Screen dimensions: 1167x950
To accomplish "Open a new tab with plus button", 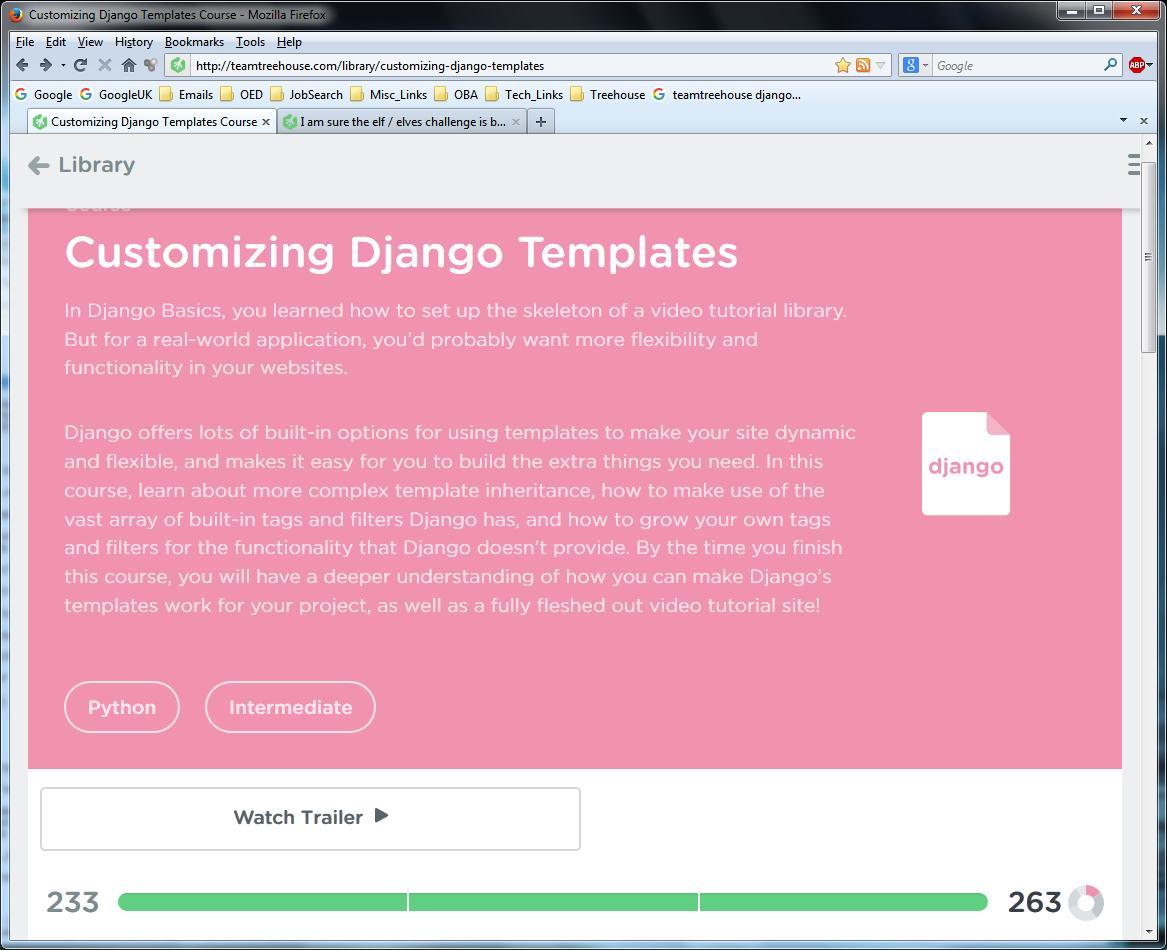I will 541,121.
